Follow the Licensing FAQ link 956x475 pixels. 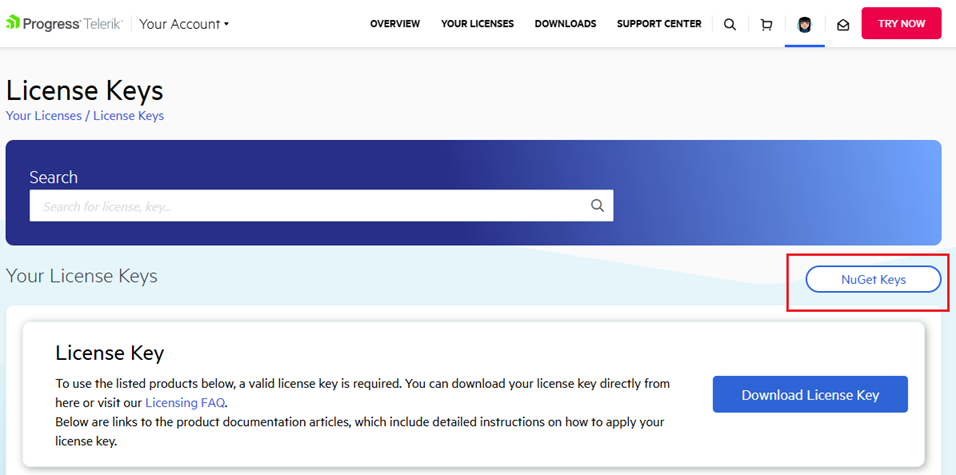coord(185,402)
